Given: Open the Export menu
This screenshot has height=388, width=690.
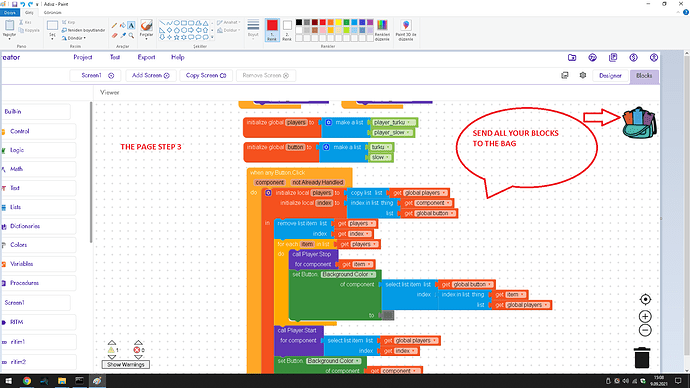Looking at the screenshot, I should point(146,57).
